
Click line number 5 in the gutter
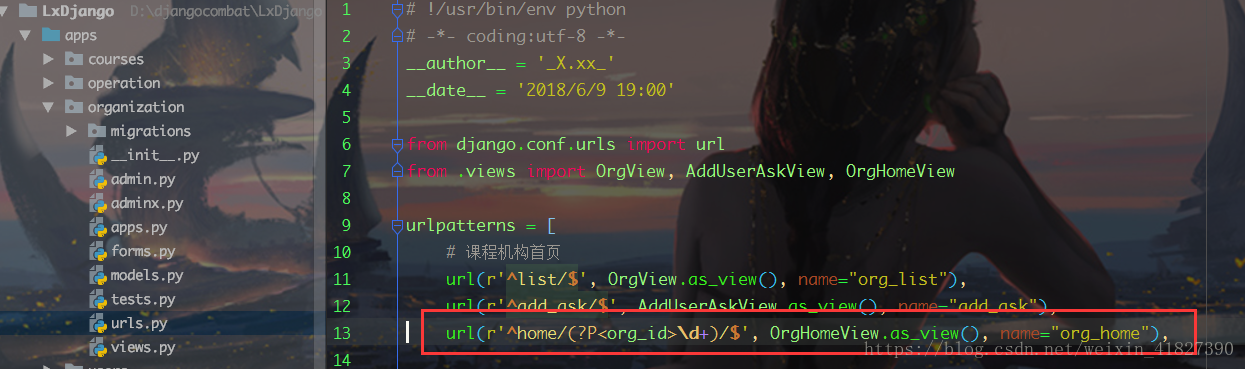coord(346,117)
